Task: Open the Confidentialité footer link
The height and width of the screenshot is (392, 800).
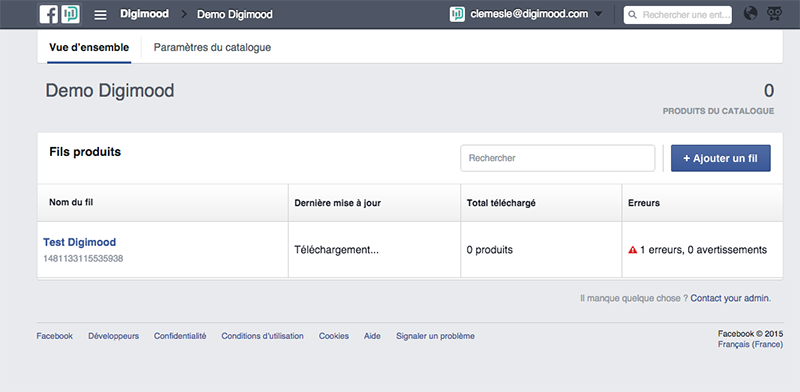Action: click(180, 336)
